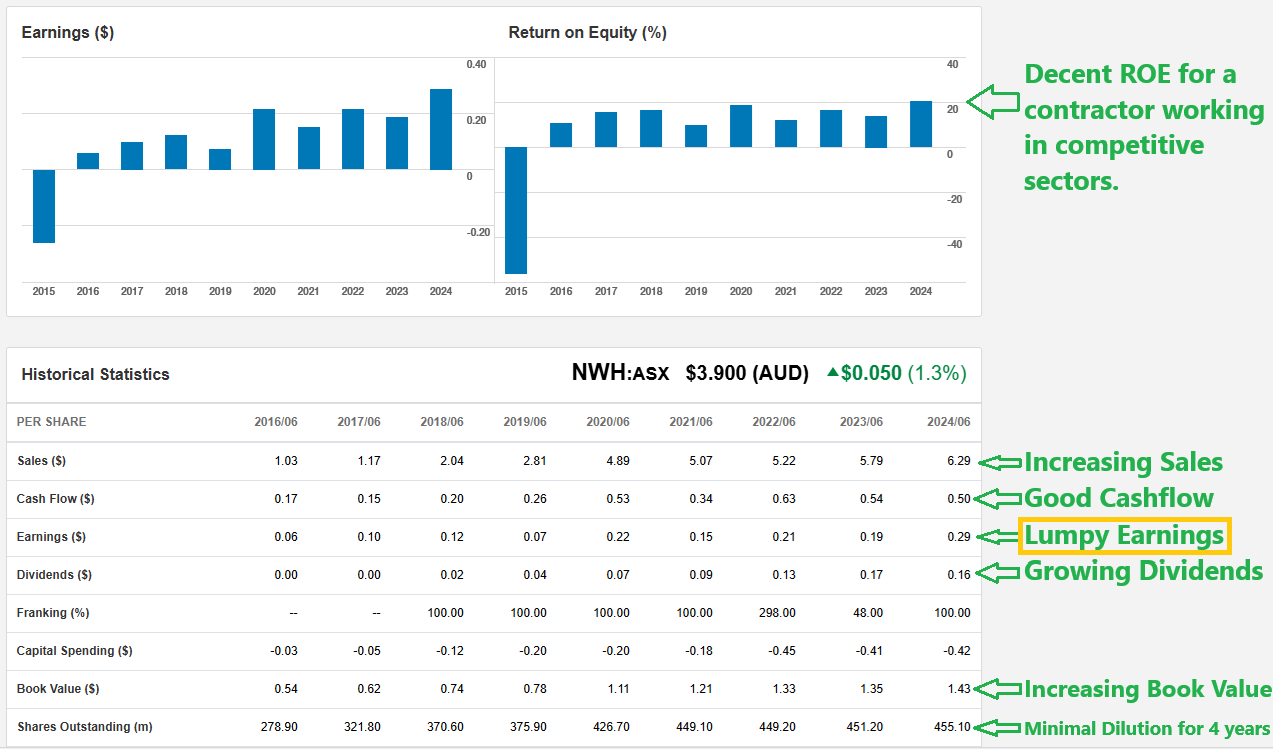Click the 2024/06 column header

tap(948, 422)
